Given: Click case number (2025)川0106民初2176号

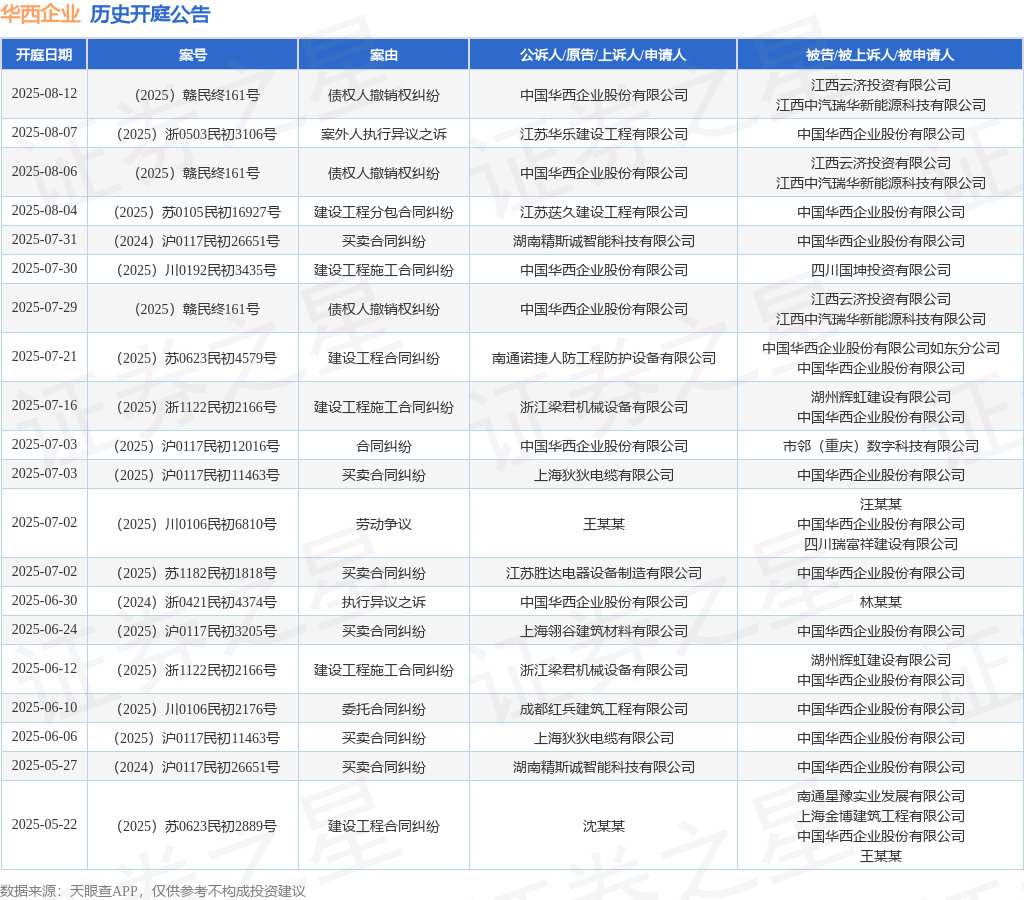Looking at the screenshot, I should pos(197,709).
